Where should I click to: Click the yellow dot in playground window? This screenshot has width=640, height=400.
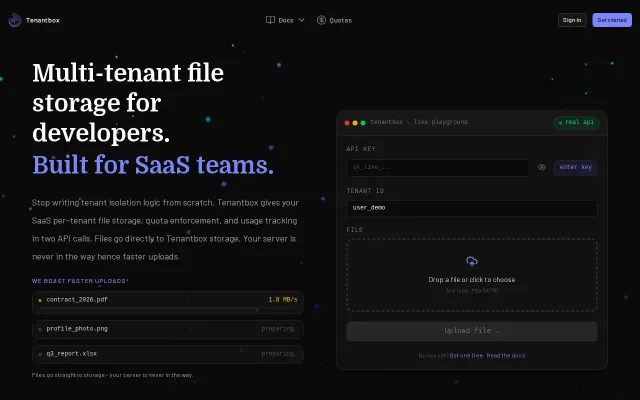coord(355,122)
